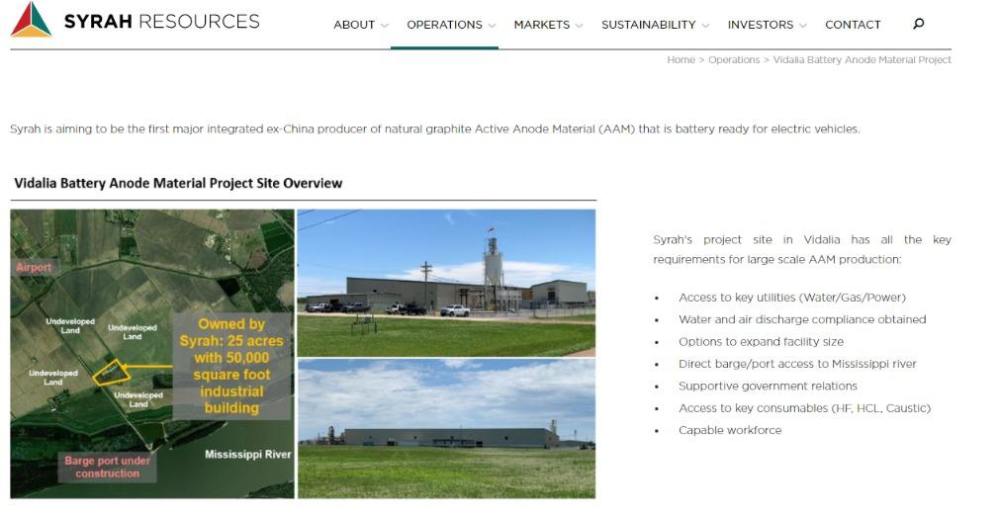This screenshot has height=518, width=1000.
Task: Open the aerial site map image
Action: (x=152, y=353)
